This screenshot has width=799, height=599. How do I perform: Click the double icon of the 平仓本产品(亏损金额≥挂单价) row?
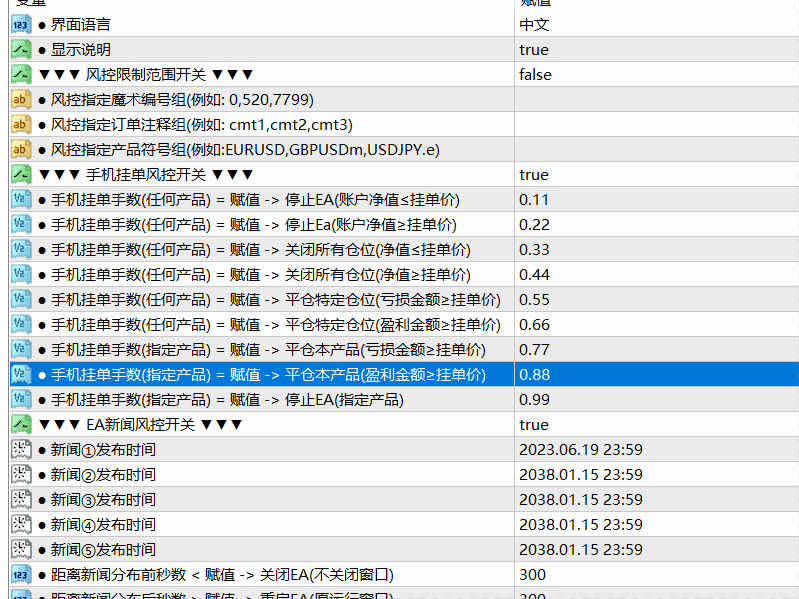[x=21, y=349]
